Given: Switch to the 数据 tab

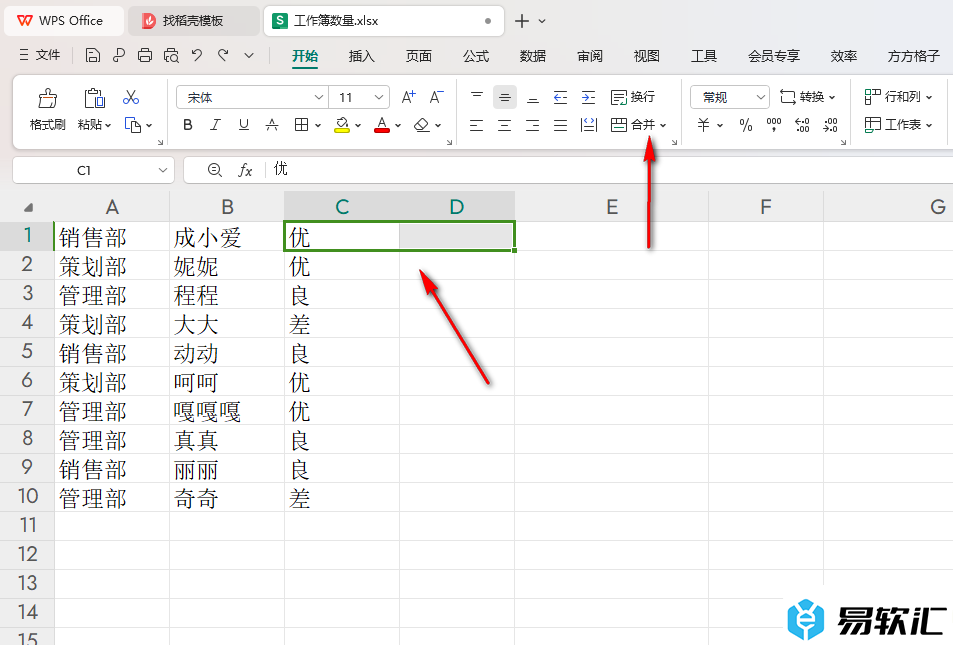Looking at the screenshot, I should (x=532, y=56).
